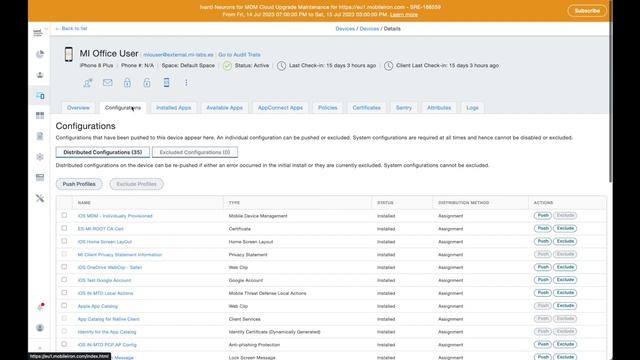This screenshot has width=640, height=360.
Task: Exclude the iOS Test Google Account configuration
Action: [x=565, y=280]
